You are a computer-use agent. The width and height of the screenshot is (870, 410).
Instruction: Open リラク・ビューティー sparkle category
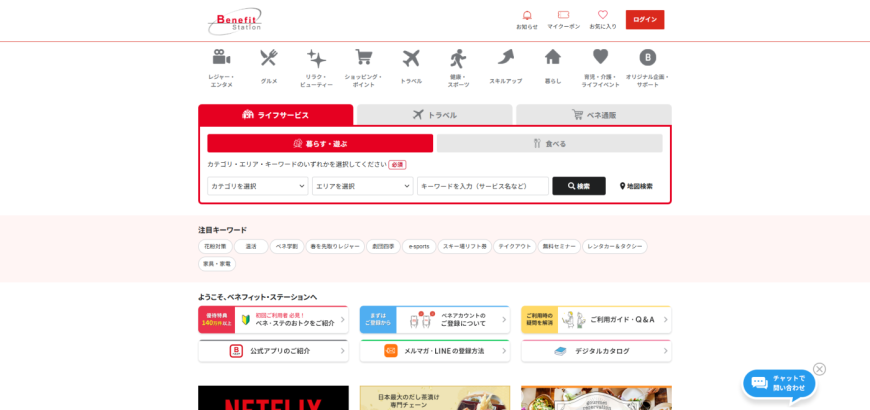(316, 68)
